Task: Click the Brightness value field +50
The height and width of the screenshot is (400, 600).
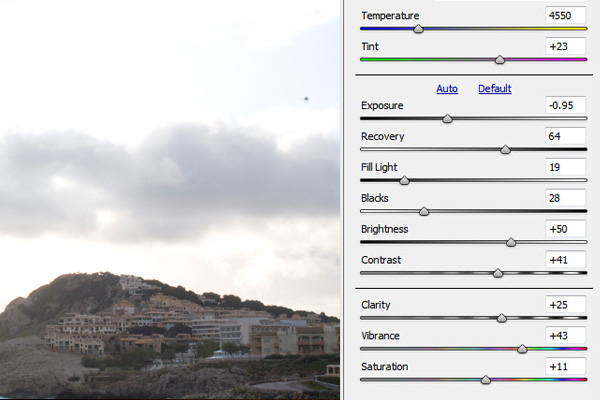Action: 565,229
